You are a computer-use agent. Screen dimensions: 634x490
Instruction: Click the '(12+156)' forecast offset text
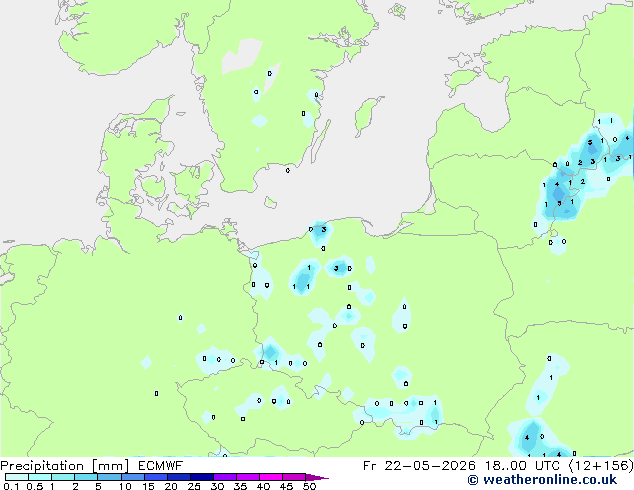[x=601, y=466]
